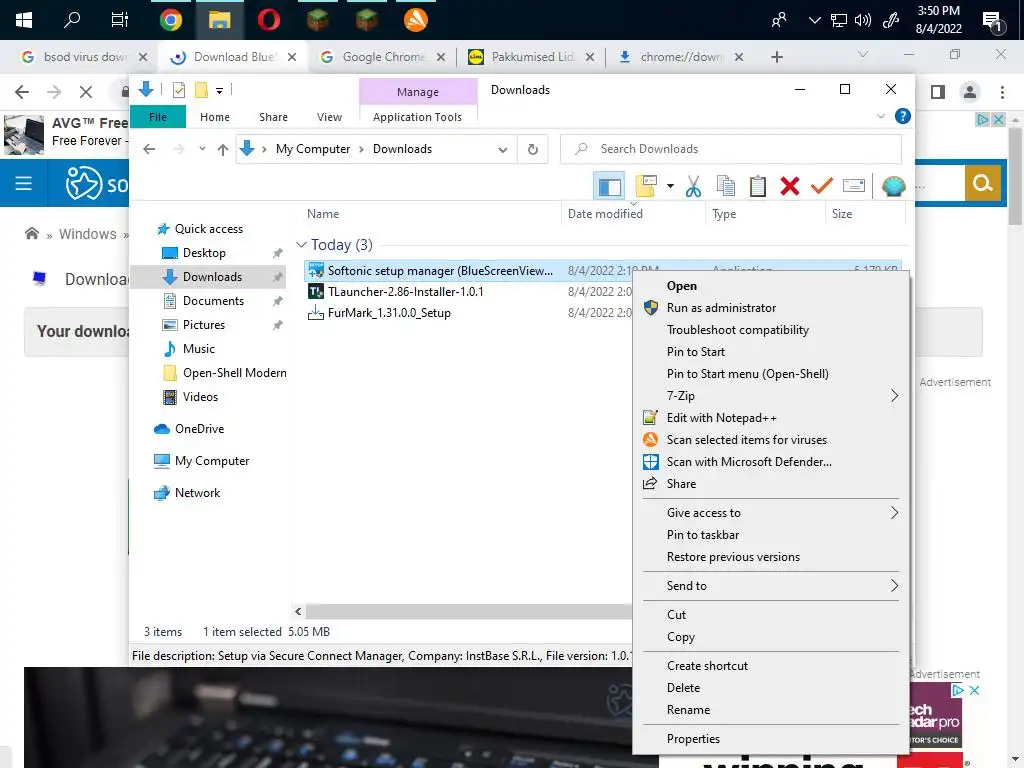The width and height of the screenshot is (1024, 768).
Task: Click the globe shell icon in toolbar
Action: pos(893,186)
